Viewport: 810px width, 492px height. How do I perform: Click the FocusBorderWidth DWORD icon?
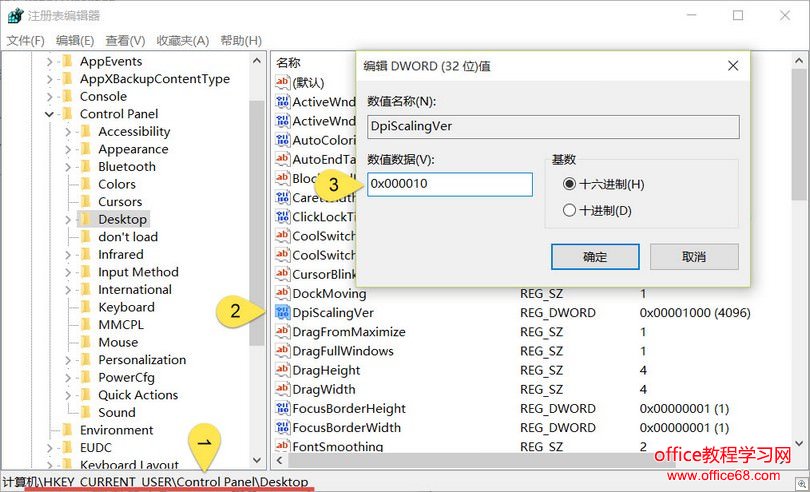point(283,427)
